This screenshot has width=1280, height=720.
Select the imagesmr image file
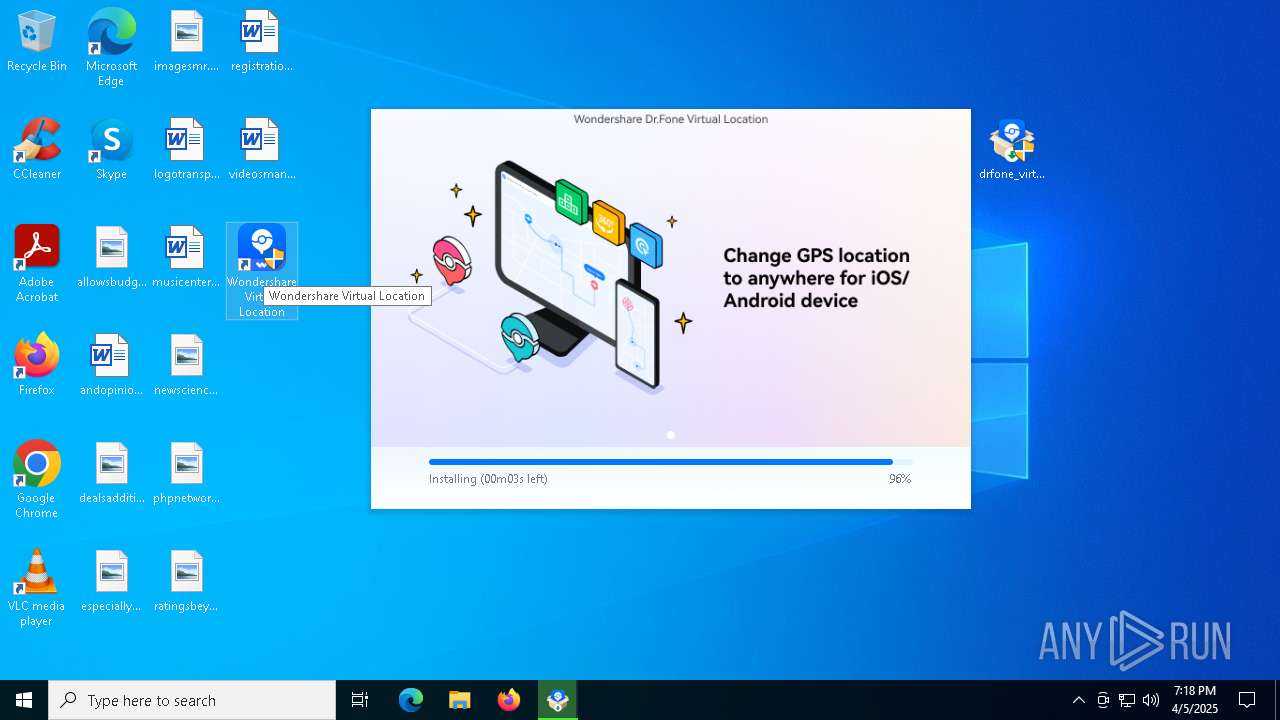186,41
